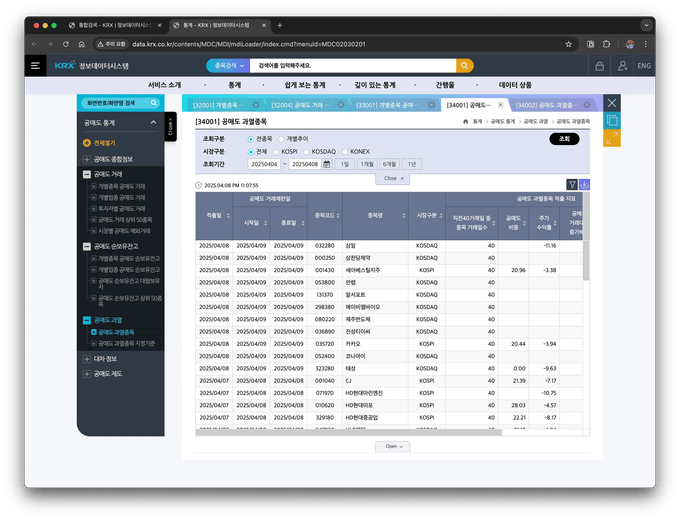Close the [32004] tab

[340, 105]
